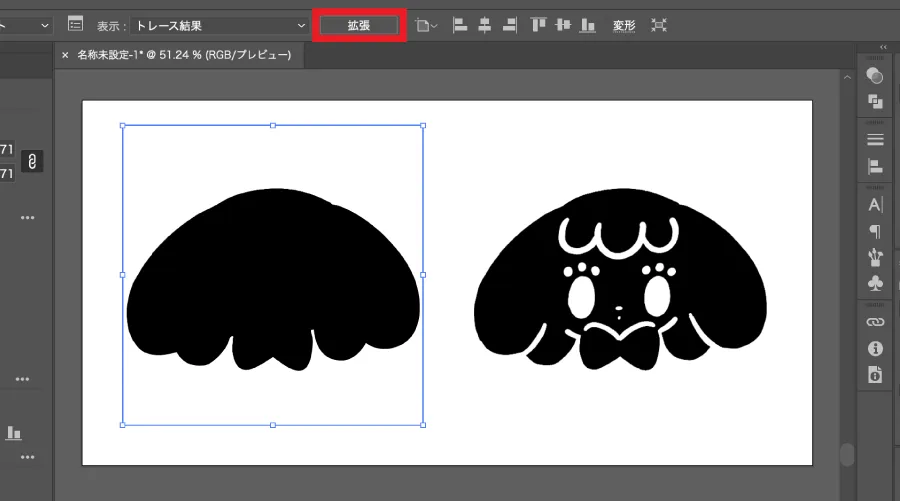Open the Document Info panel icon
This screenshot has width=900, height=501.
tap(875, 374)
